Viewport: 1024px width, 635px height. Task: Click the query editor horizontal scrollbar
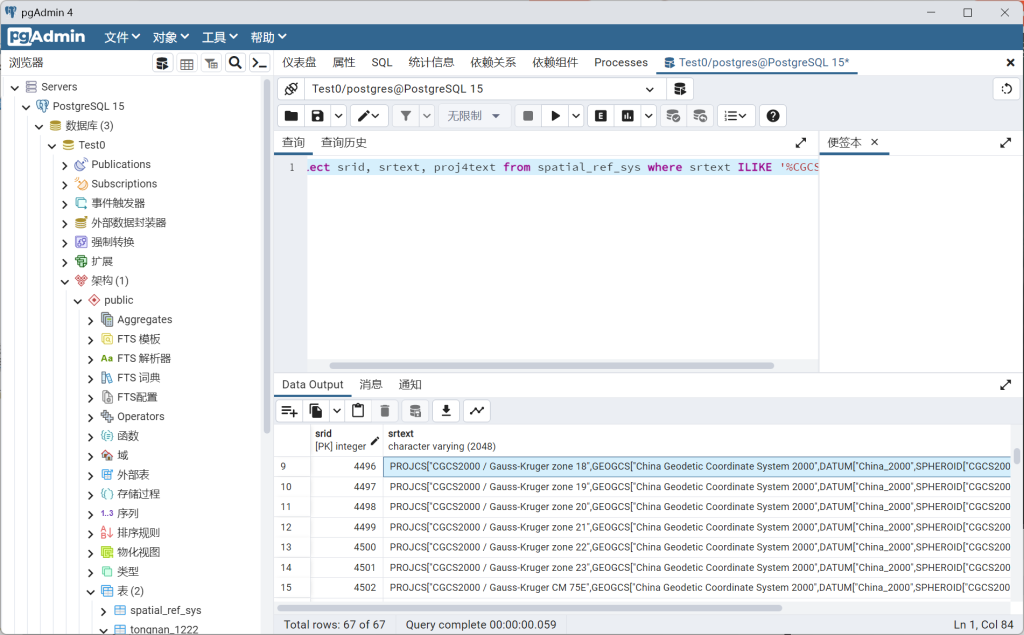[x=552, y=366]
